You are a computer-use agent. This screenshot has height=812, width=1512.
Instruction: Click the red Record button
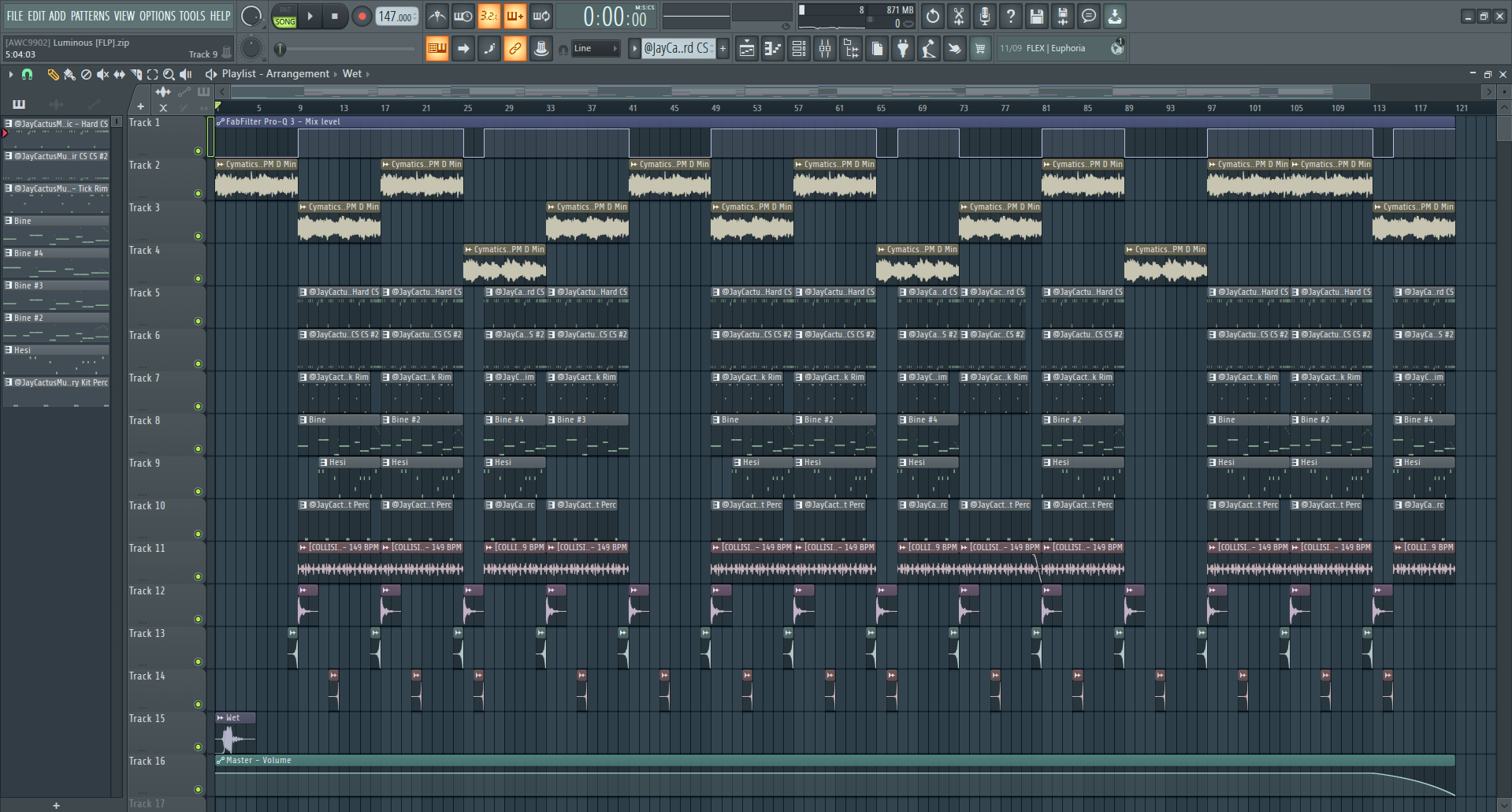(x=362, y=16)
